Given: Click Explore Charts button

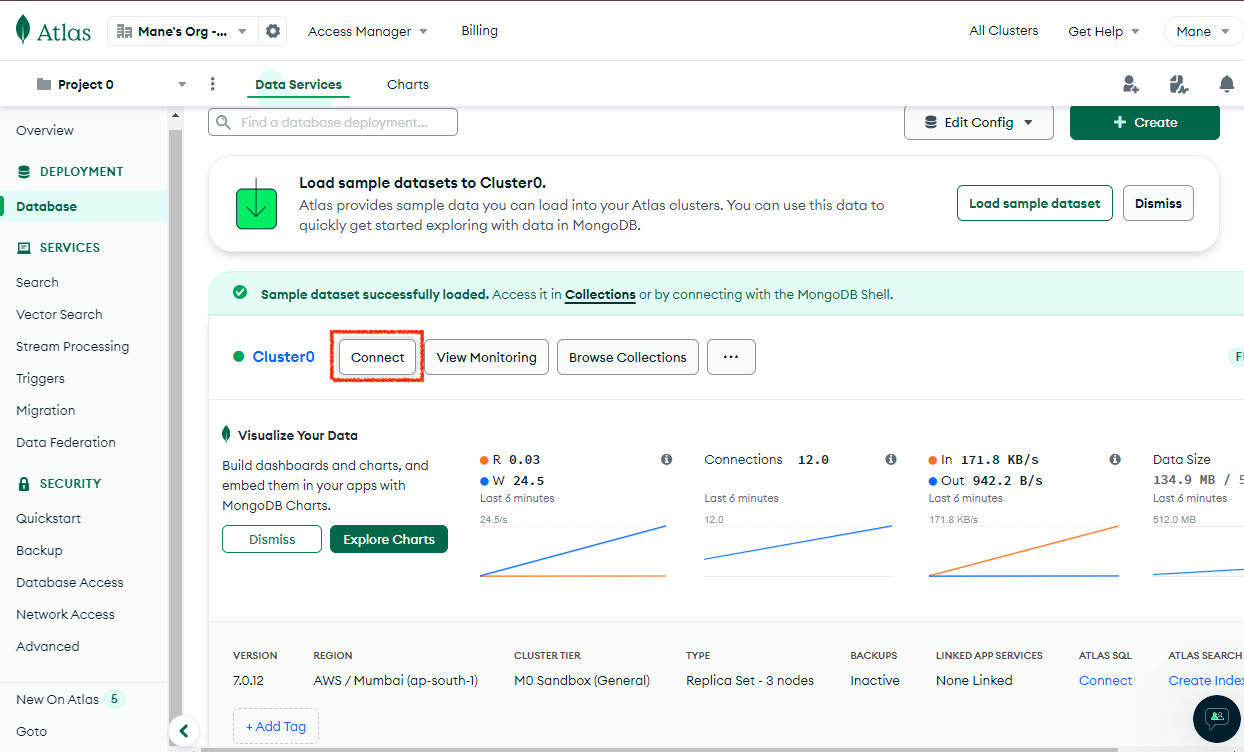Looking at the screenshot, I should [x=389, y=539].
